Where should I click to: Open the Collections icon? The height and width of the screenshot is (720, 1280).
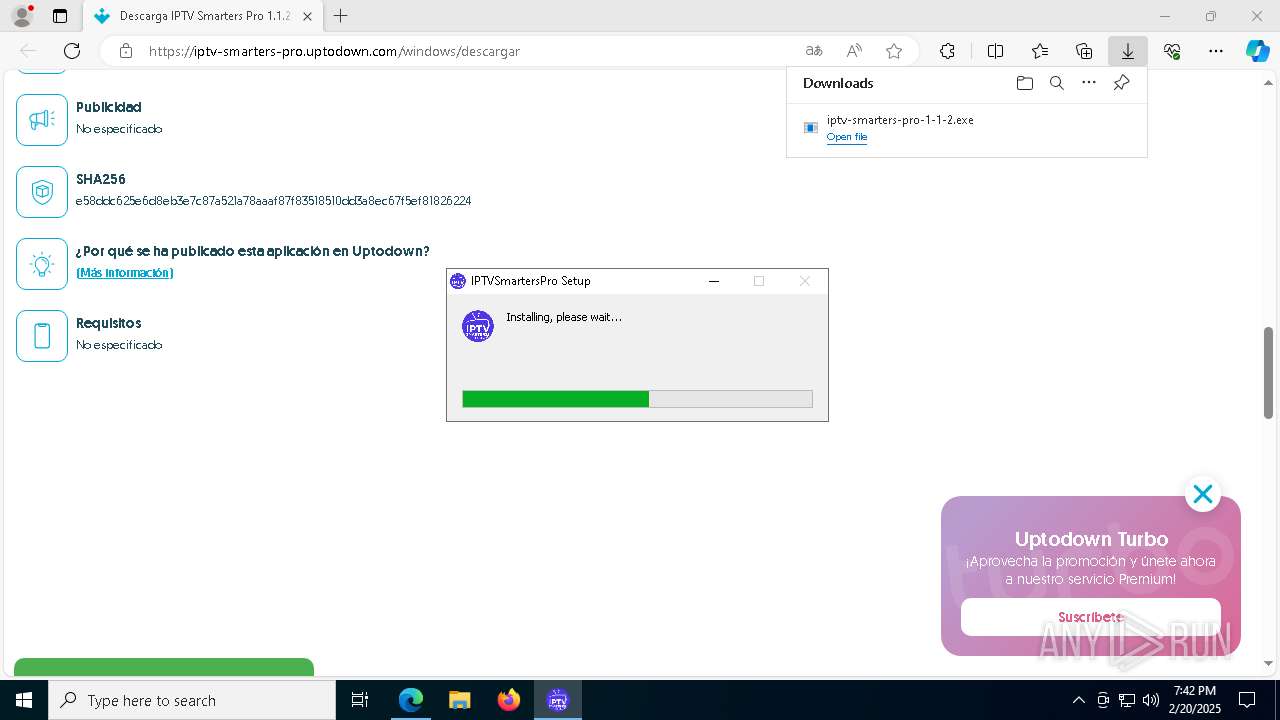click(x=1084, y=51)
